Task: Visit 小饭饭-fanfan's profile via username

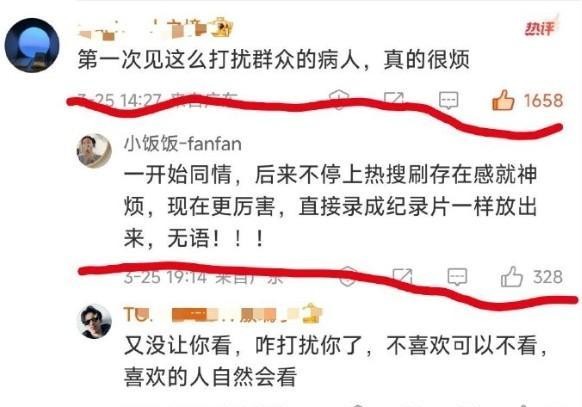Action: coord(183,144)
